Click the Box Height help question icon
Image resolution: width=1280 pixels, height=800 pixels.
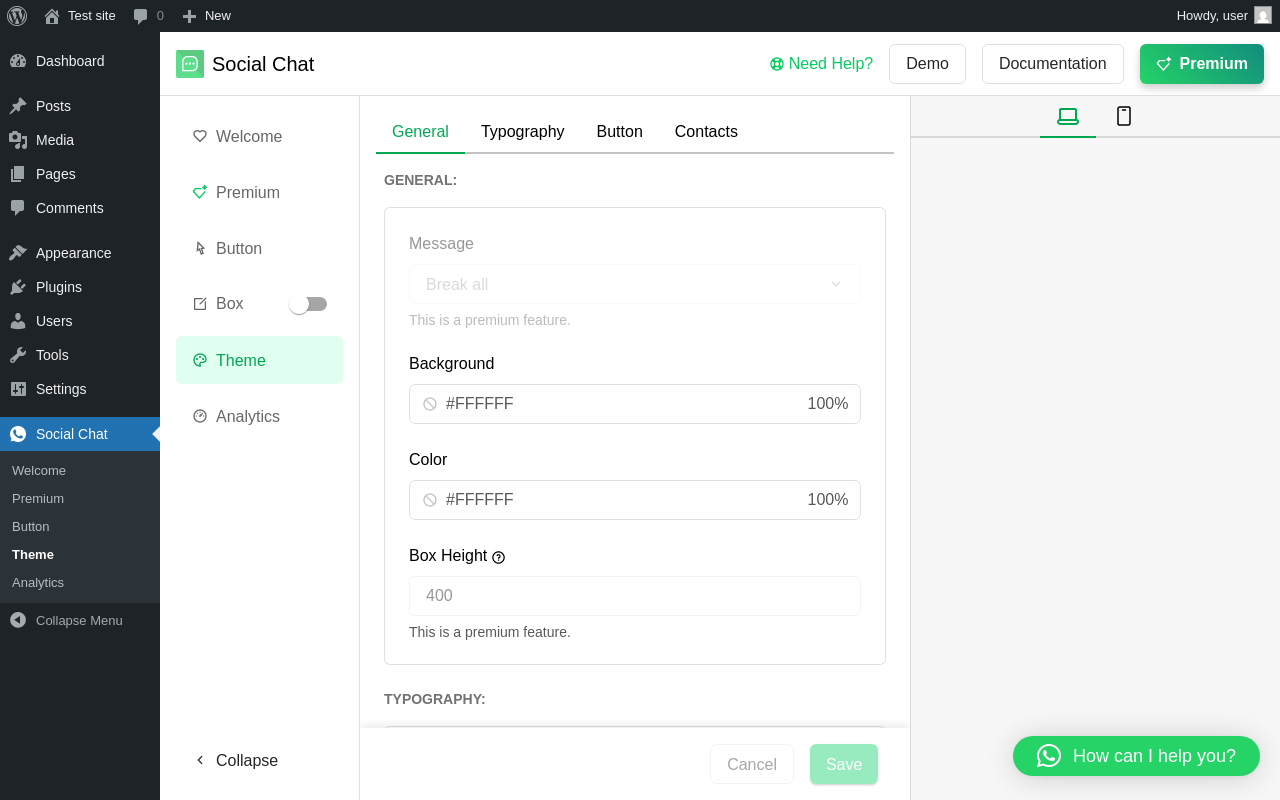click(x=499, y=557)
